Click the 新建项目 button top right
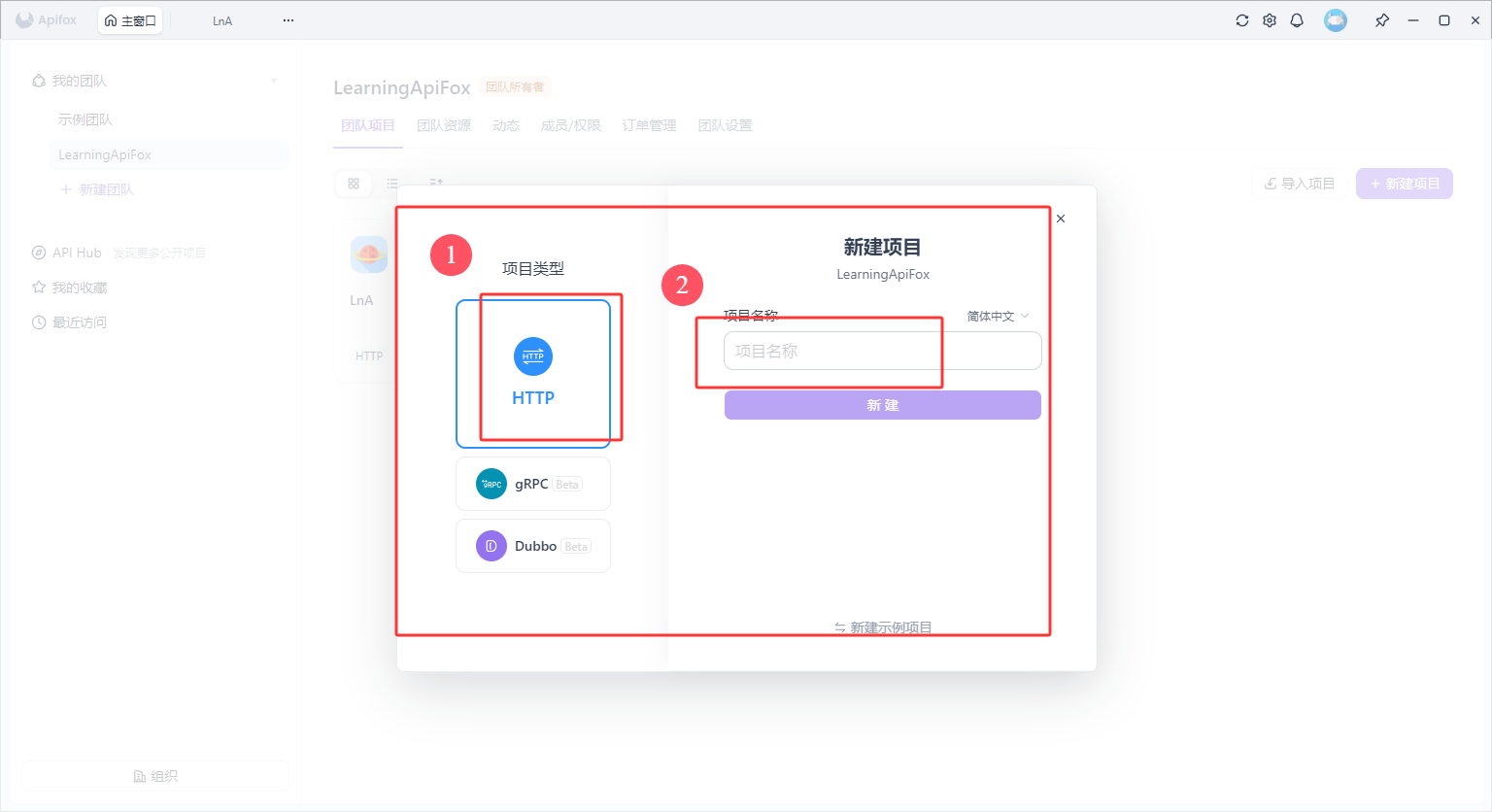The height and width of the screenshot is (812, 1492). coord(1405,184)
